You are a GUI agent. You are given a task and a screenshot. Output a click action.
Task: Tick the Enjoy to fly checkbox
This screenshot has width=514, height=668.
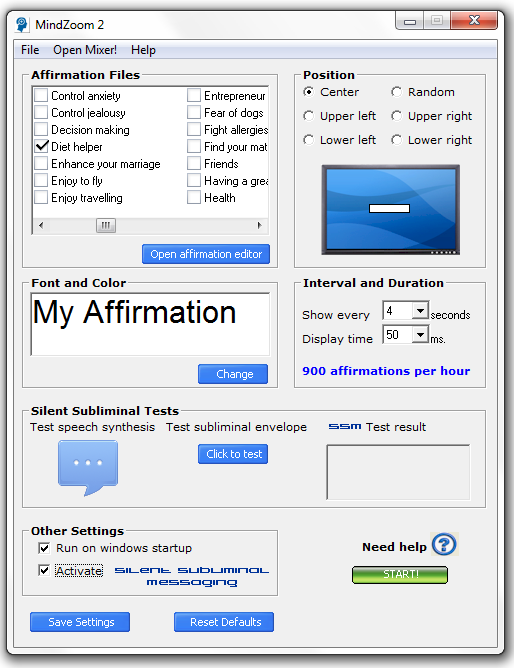point(41,181)
